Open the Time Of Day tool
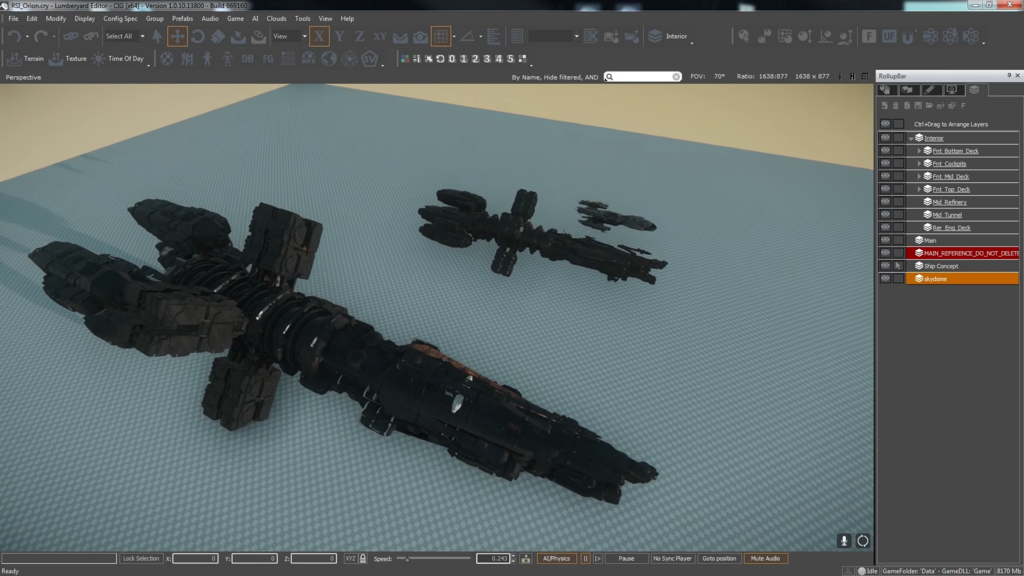 [119, 59]
